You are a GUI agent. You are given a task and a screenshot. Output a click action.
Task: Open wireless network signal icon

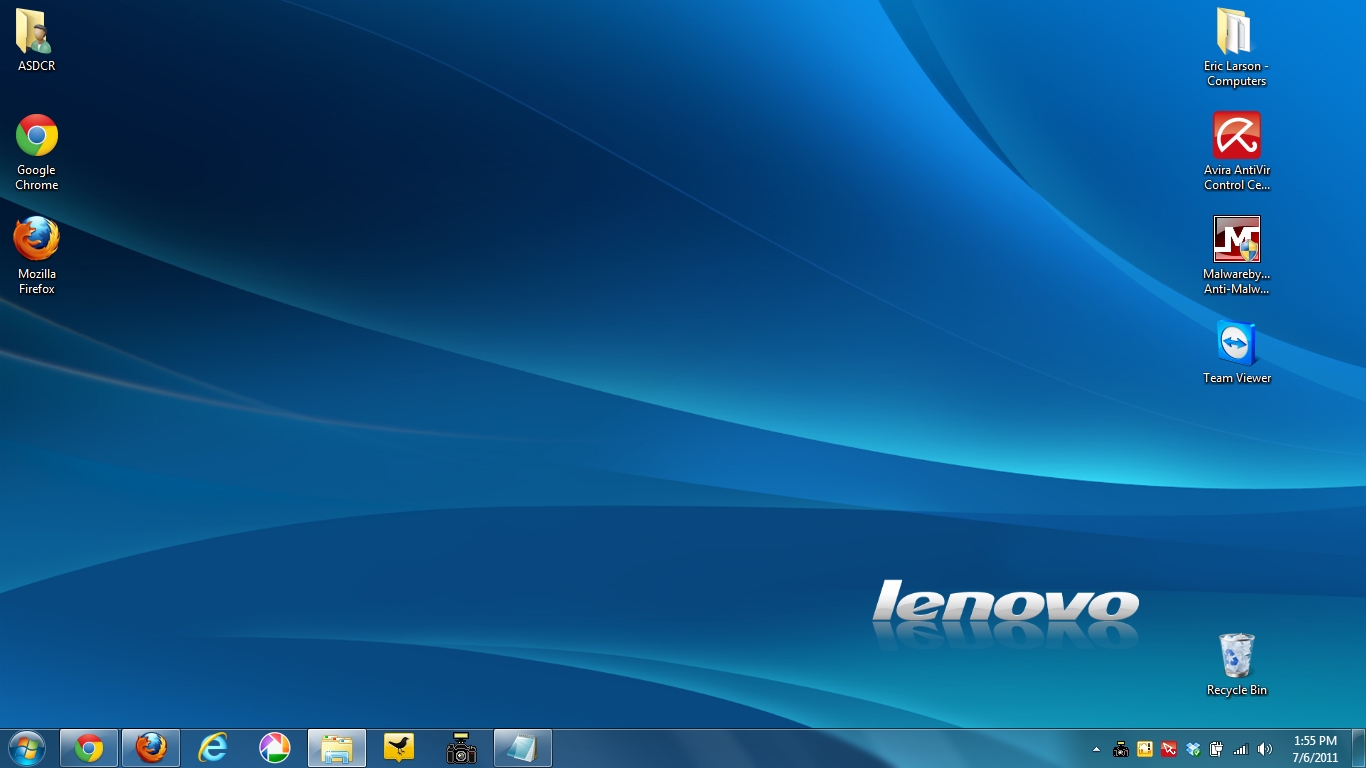point(1241,749)
